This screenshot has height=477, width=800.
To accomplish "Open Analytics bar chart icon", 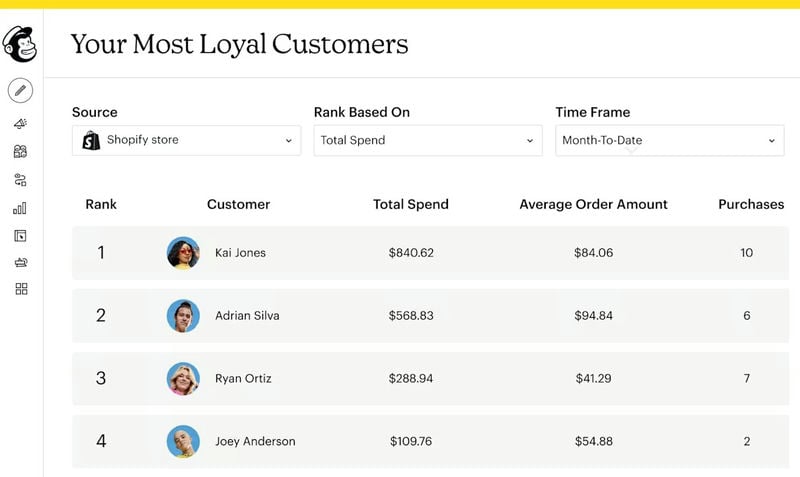I will tap(20, 208).
